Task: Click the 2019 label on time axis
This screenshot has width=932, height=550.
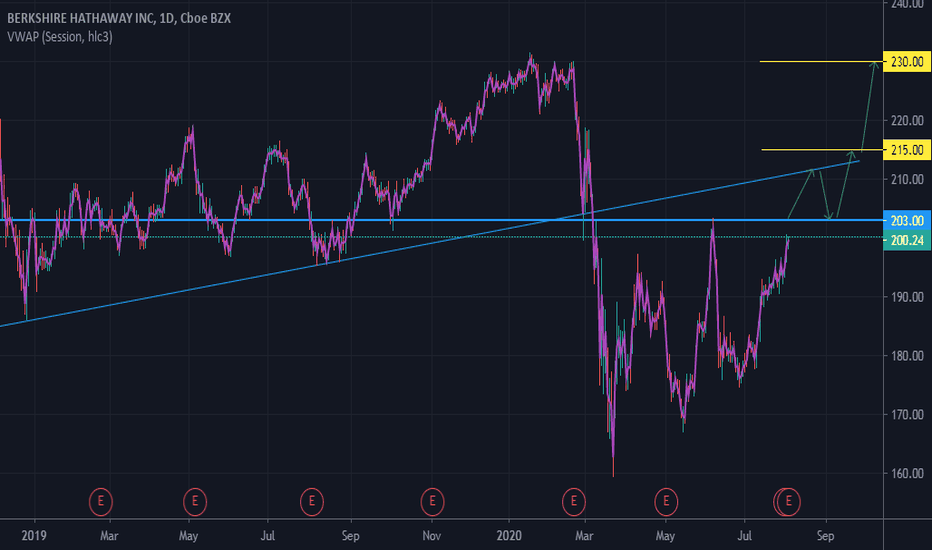Action: click(x=34, y=536)
